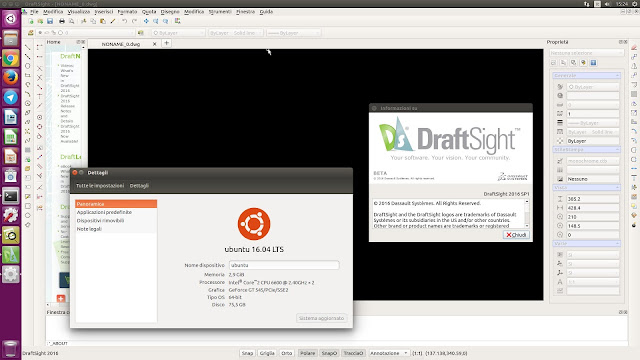
Task: Click the DraftSight launcher icon
Action: (11, 255)
